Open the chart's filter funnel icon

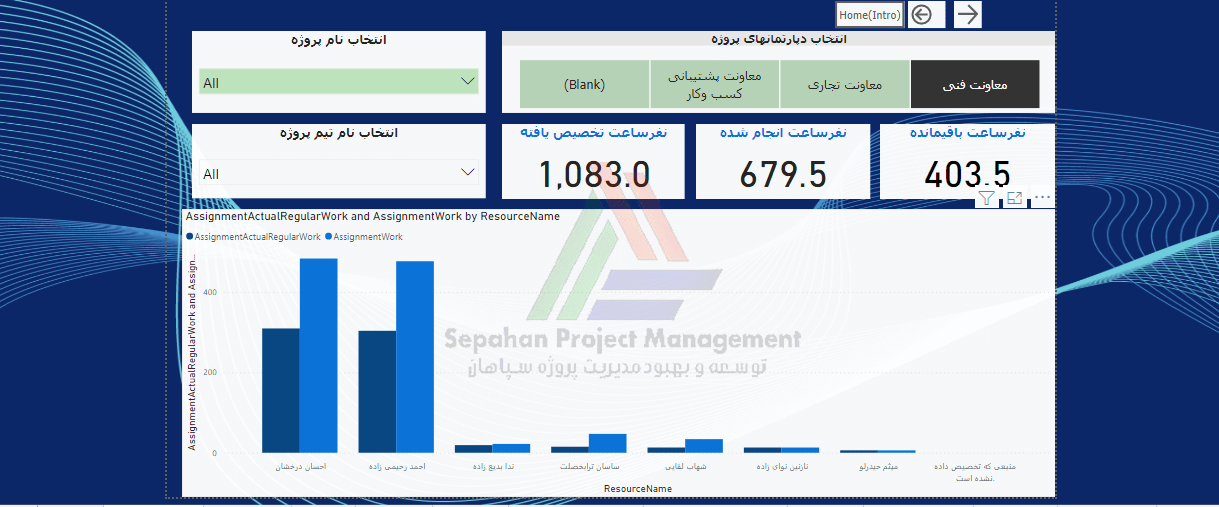click(x=986, y=198)
